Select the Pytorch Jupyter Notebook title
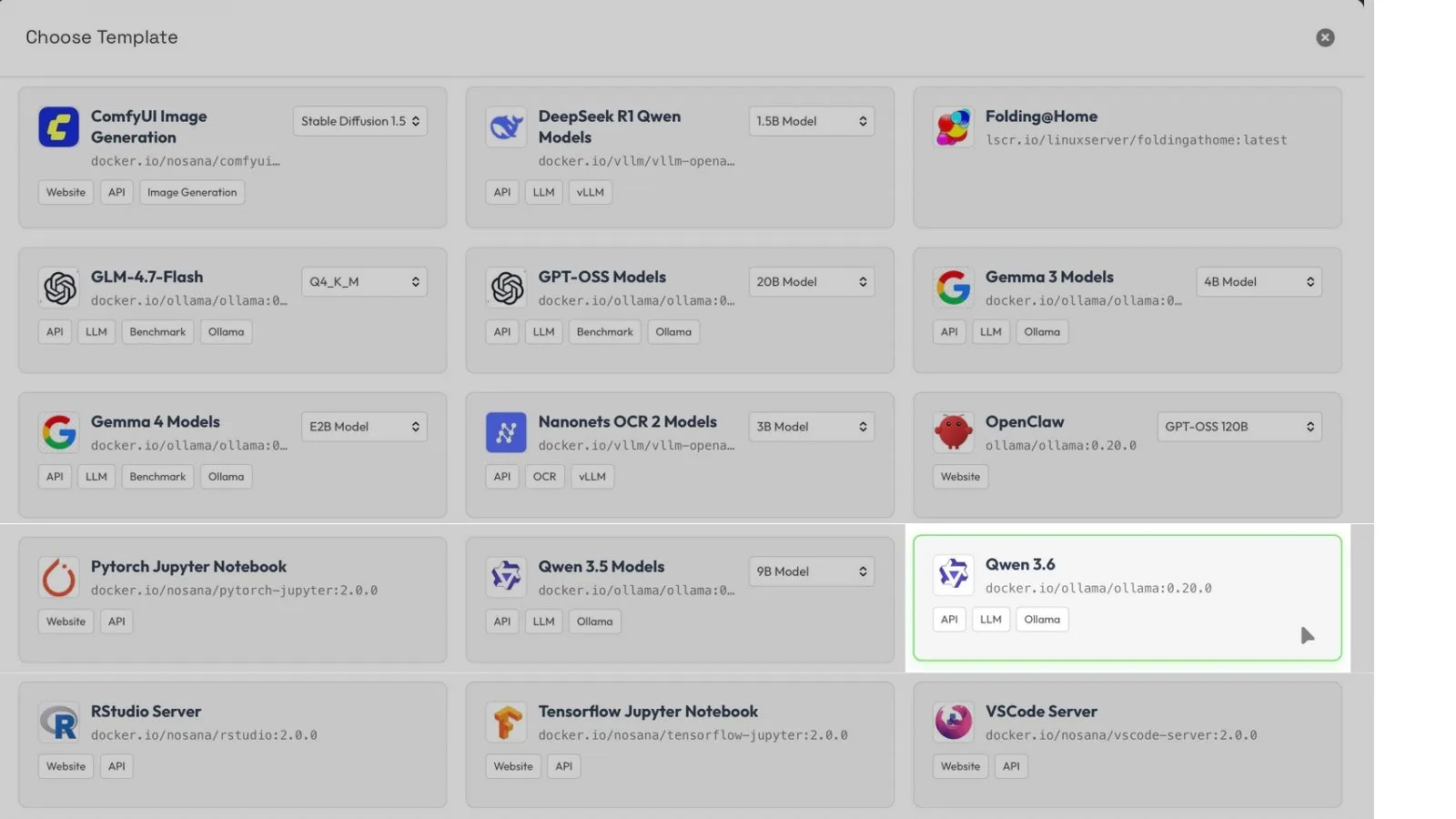Viewport: 1456px width, 819px height. [x=188, y=566]
